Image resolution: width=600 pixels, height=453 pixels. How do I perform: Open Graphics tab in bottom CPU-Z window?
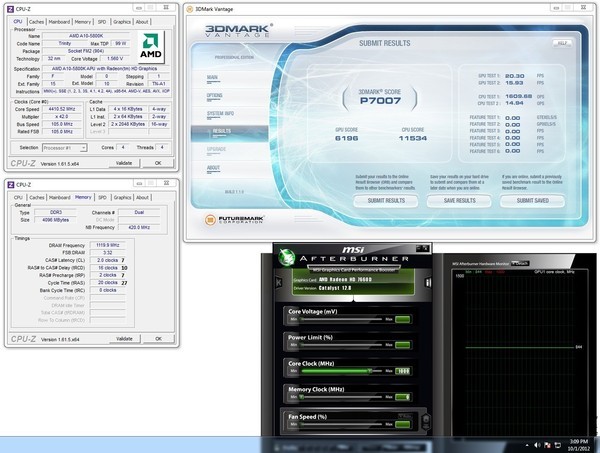(x=122, y=197)
